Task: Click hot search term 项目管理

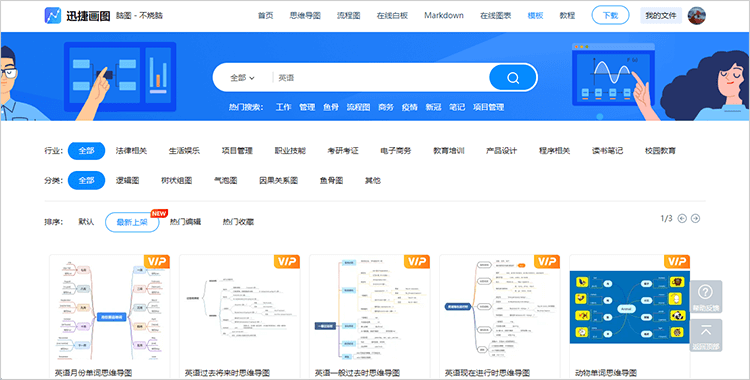Action: click(488, 107)
